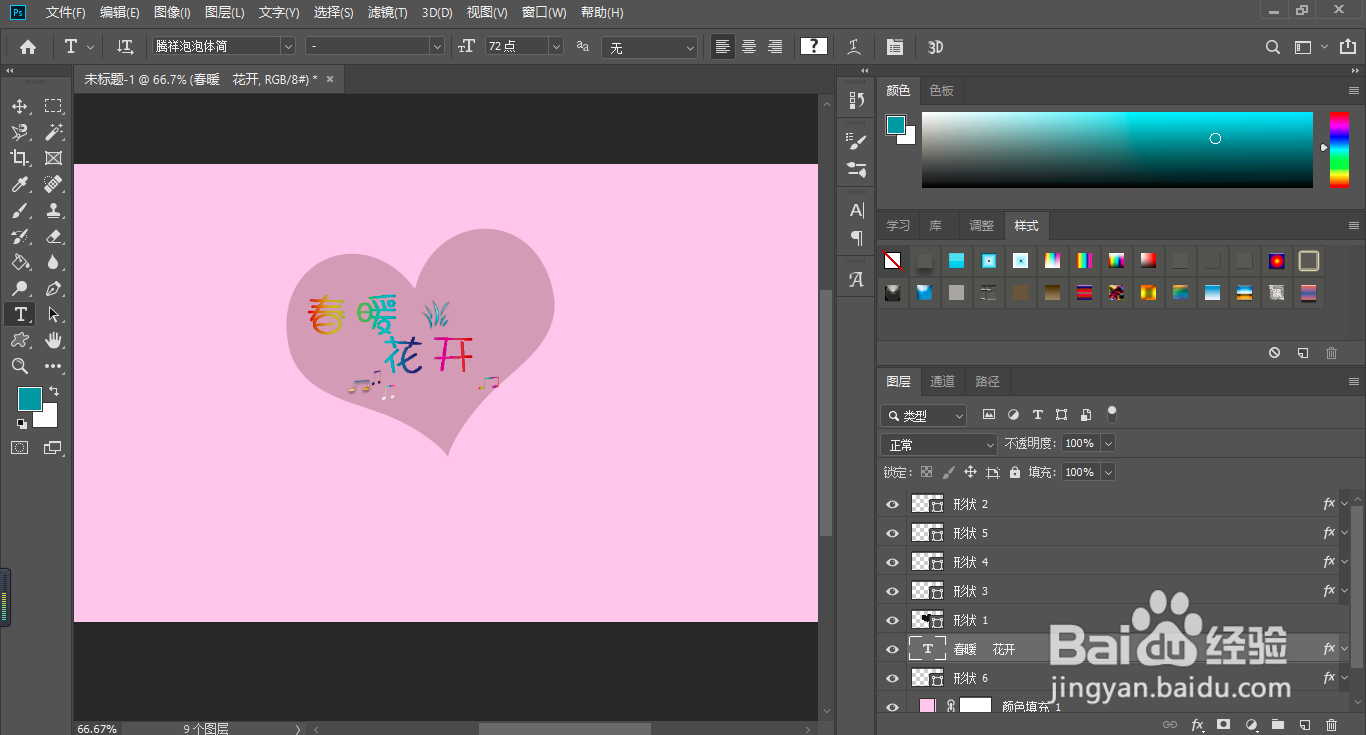Image resolution: width=1366 pixels, height=735 pixels.
Task: Delete the selected layer with trash icon
Action: coord(1331,724)
